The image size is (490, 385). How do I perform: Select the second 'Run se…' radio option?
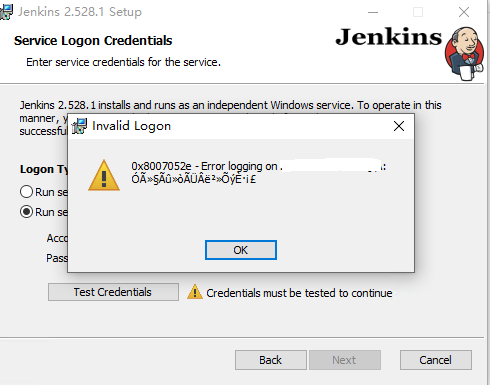26,212
